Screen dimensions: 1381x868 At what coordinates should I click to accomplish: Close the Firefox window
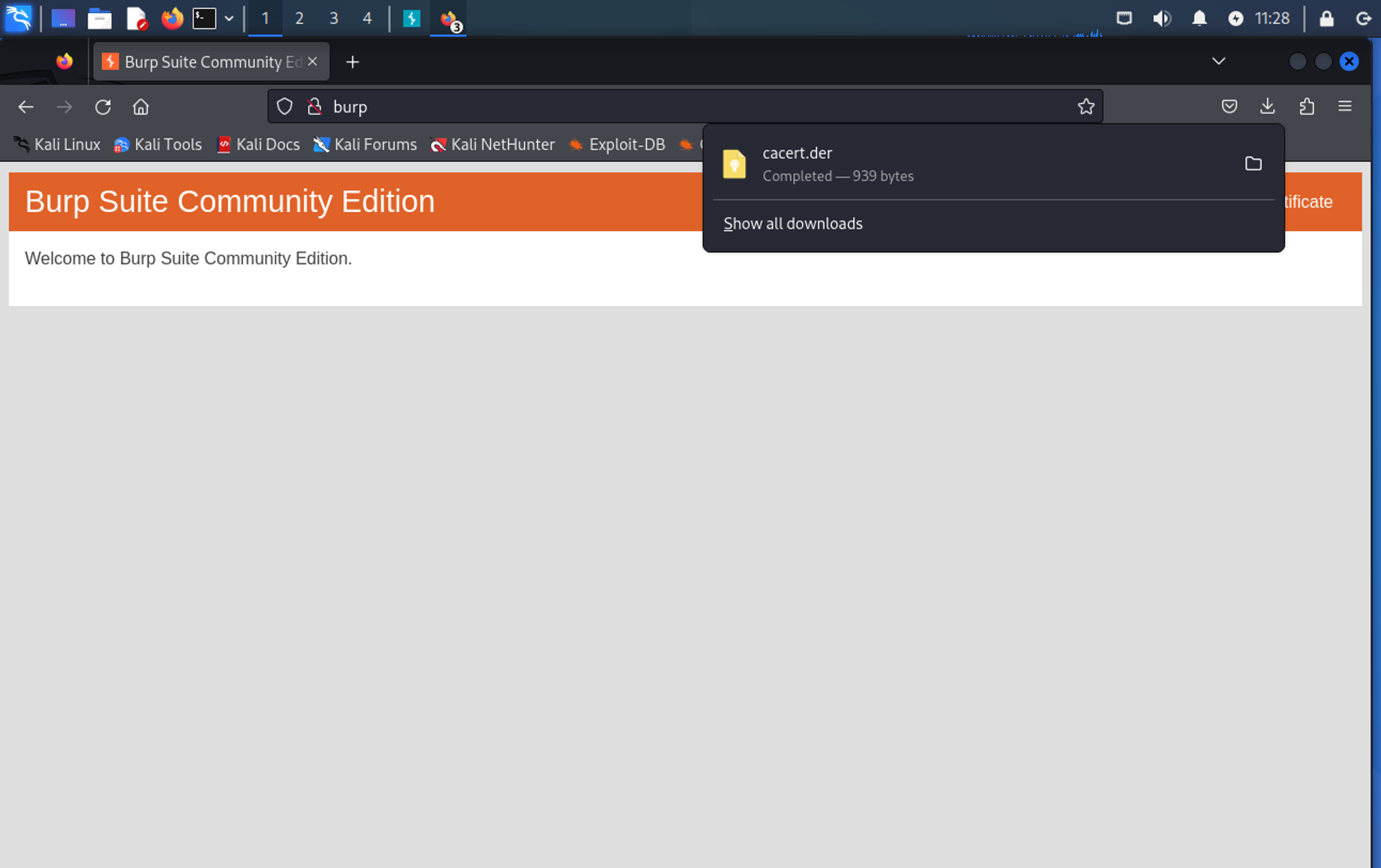1349,61
